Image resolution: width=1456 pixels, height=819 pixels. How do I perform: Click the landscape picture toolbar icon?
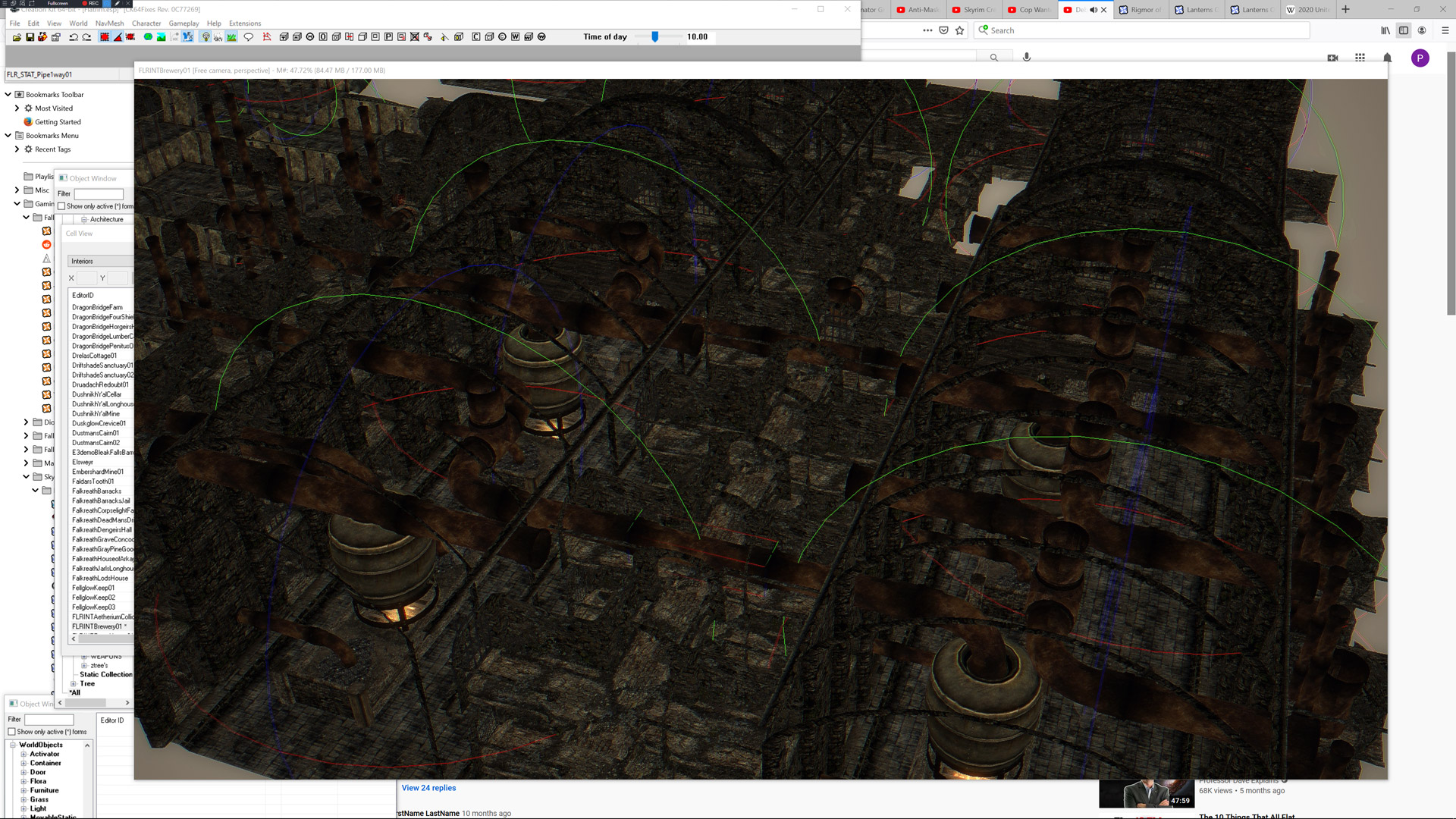[x=161, y=37]
